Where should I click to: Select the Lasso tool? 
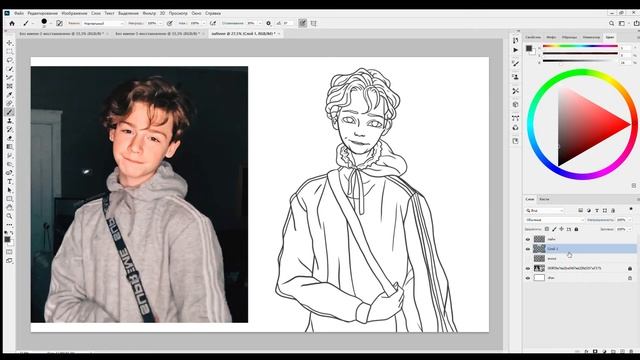(x=9, y=60)
